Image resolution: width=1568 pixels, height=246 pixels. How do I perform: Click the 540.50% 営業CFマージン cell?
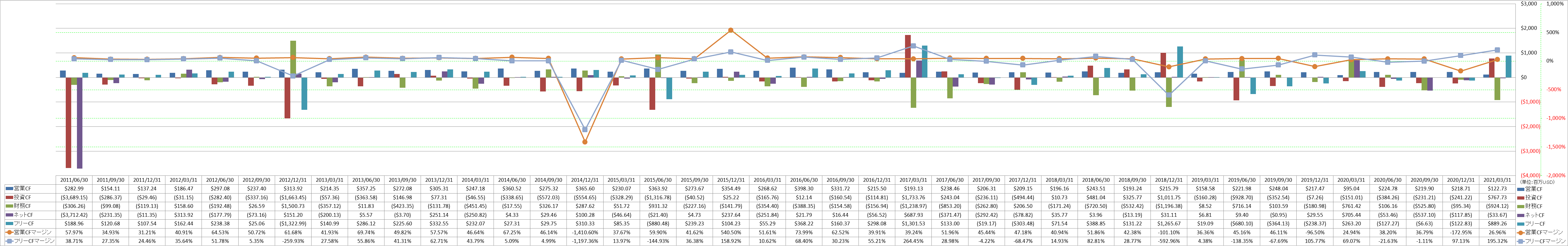[731, 233]
